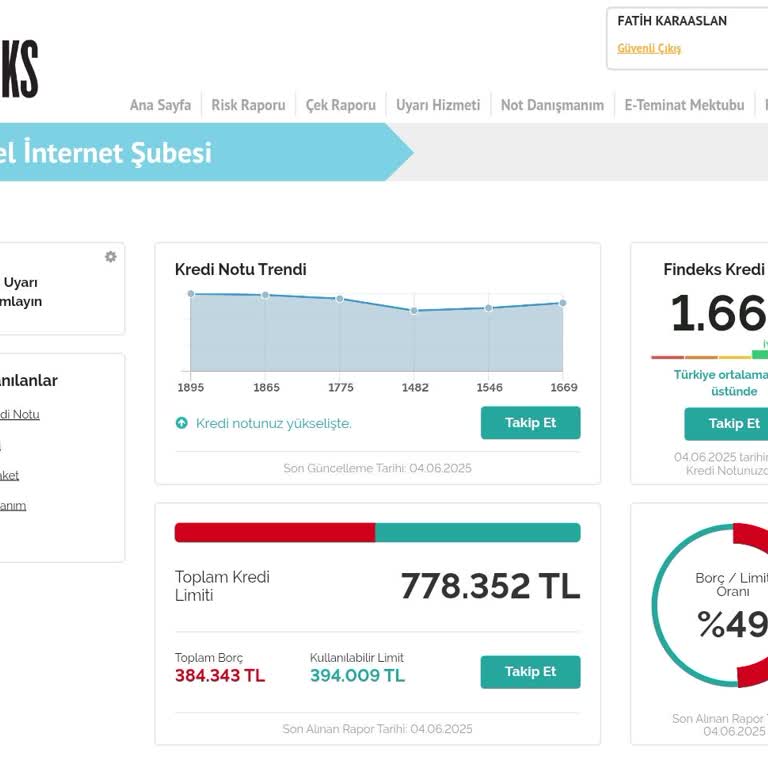Click the 1895 point on the trend chart
The height and width of the screenshot is (768, 768).
tap(191, 294)
